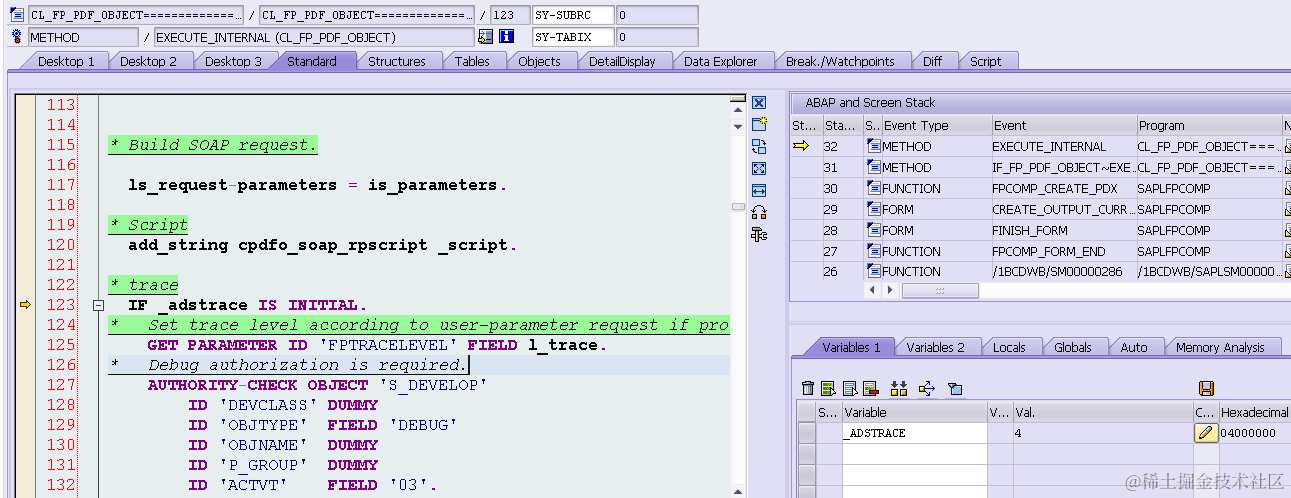This screenshot has height=498, width=1291.
Task: Click the code editor vertical scrollbar thumb
Action: click(738, 208)
